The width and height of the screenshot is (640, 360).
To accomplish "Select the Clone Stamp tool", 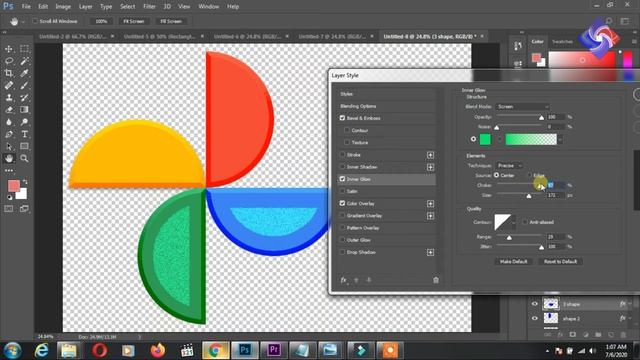I will tap(9, 98).
